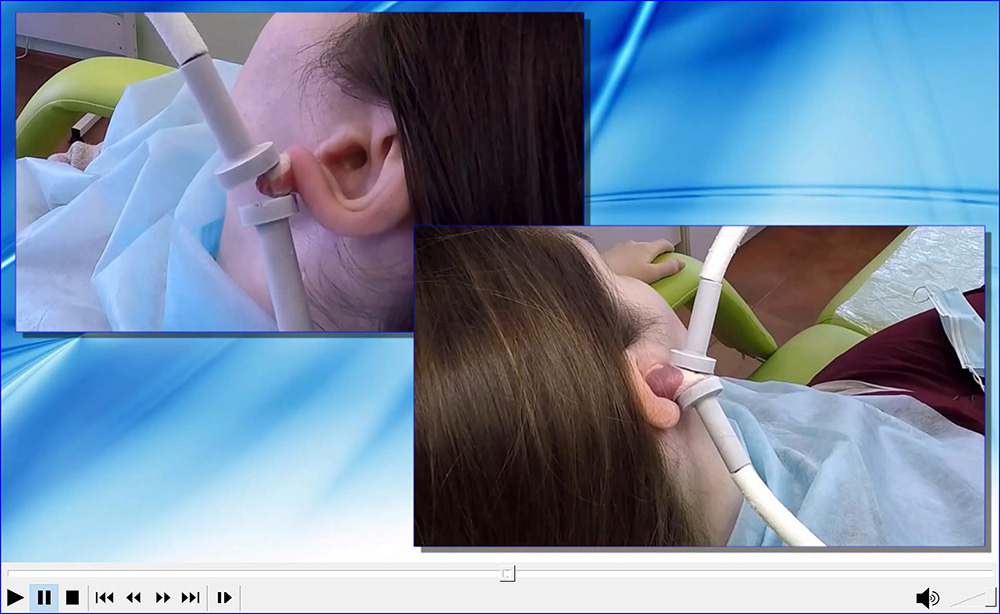Click the seek bar thumb handle

[507, 573]
